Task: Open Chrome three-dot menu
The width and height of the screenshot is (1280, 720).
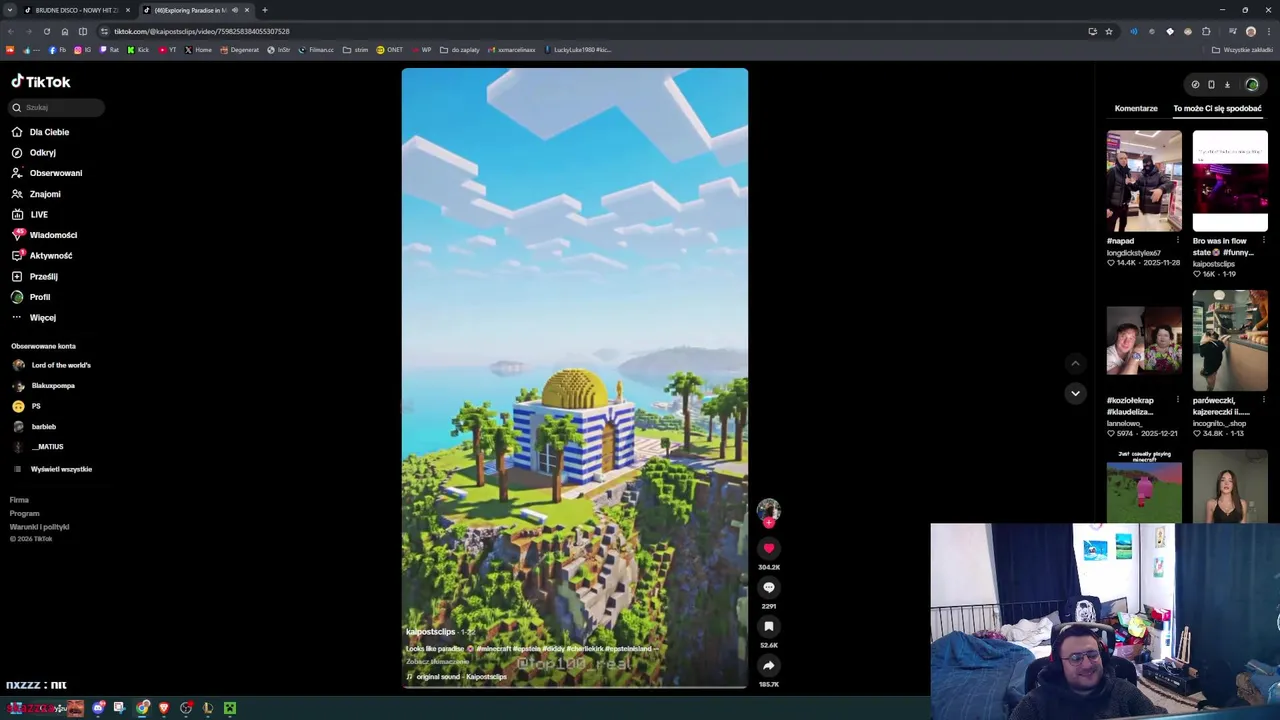Action: 1268,31
